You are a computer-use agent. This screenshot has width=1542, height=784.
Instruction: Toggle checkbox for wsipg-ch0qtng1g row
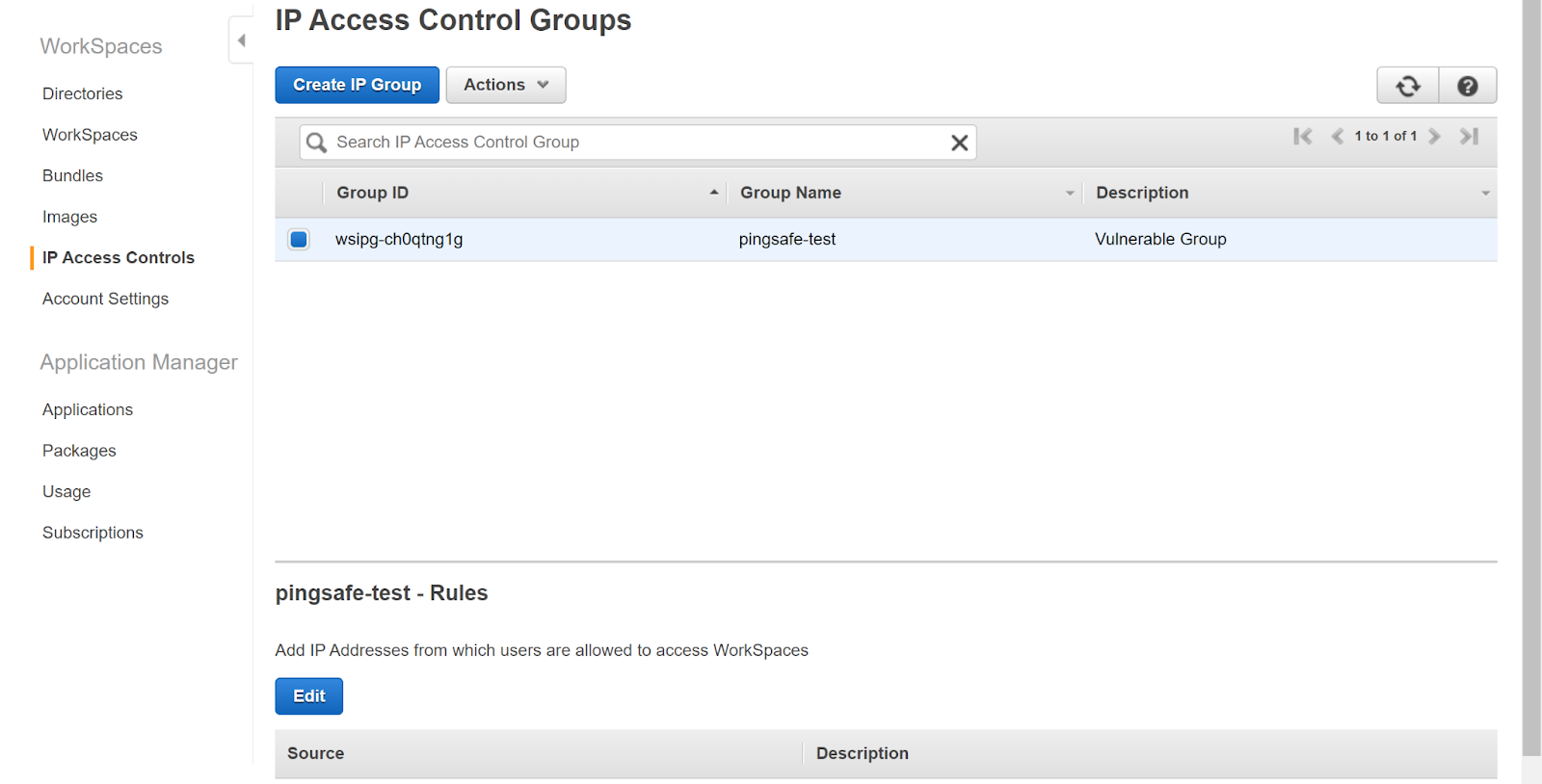tap(299, 240)
